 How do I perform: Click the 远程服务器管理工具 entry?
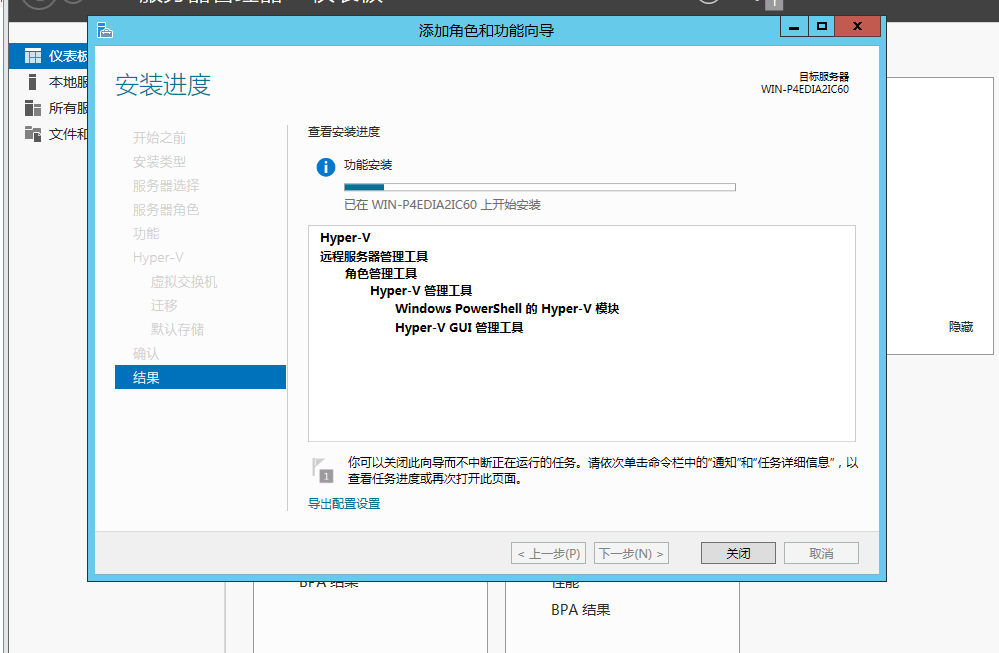[x=373, y=256]
